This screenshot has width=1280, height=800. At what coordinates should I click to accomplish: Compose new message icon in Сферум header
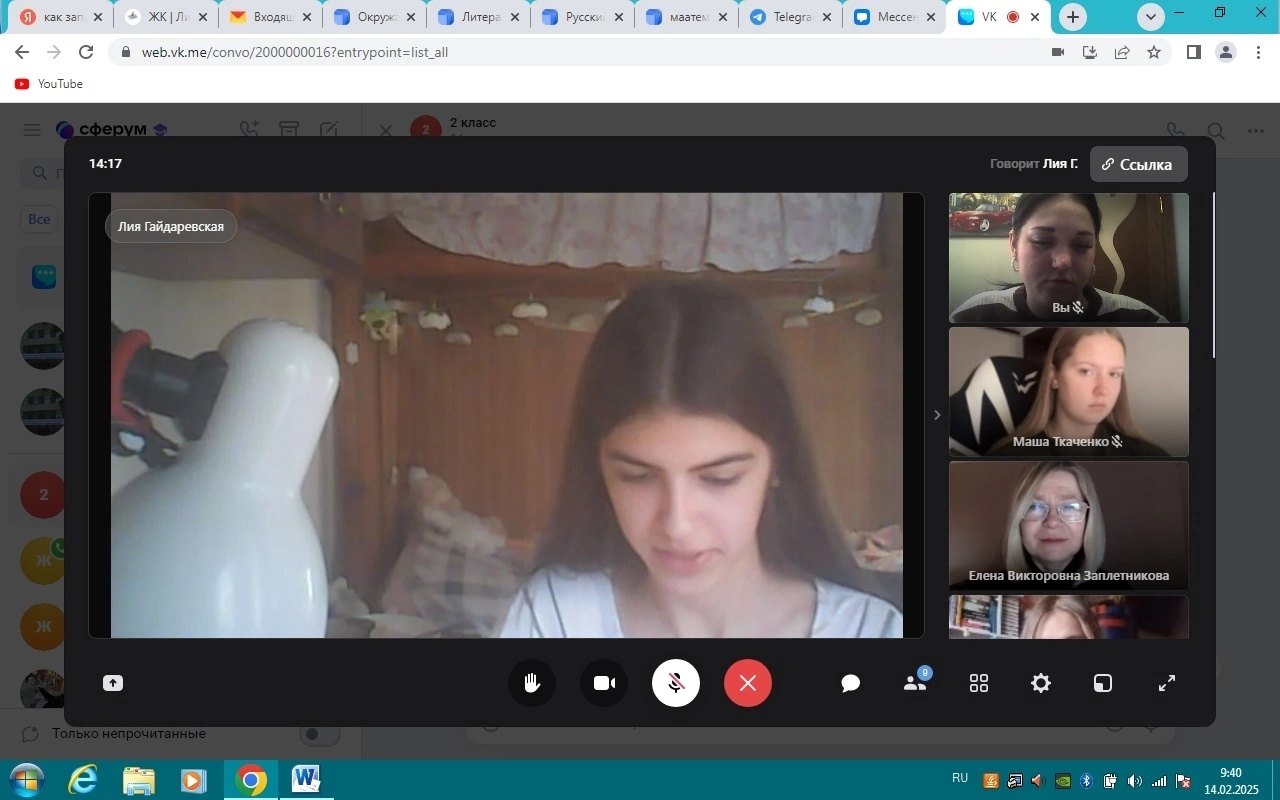click(329, 130)
